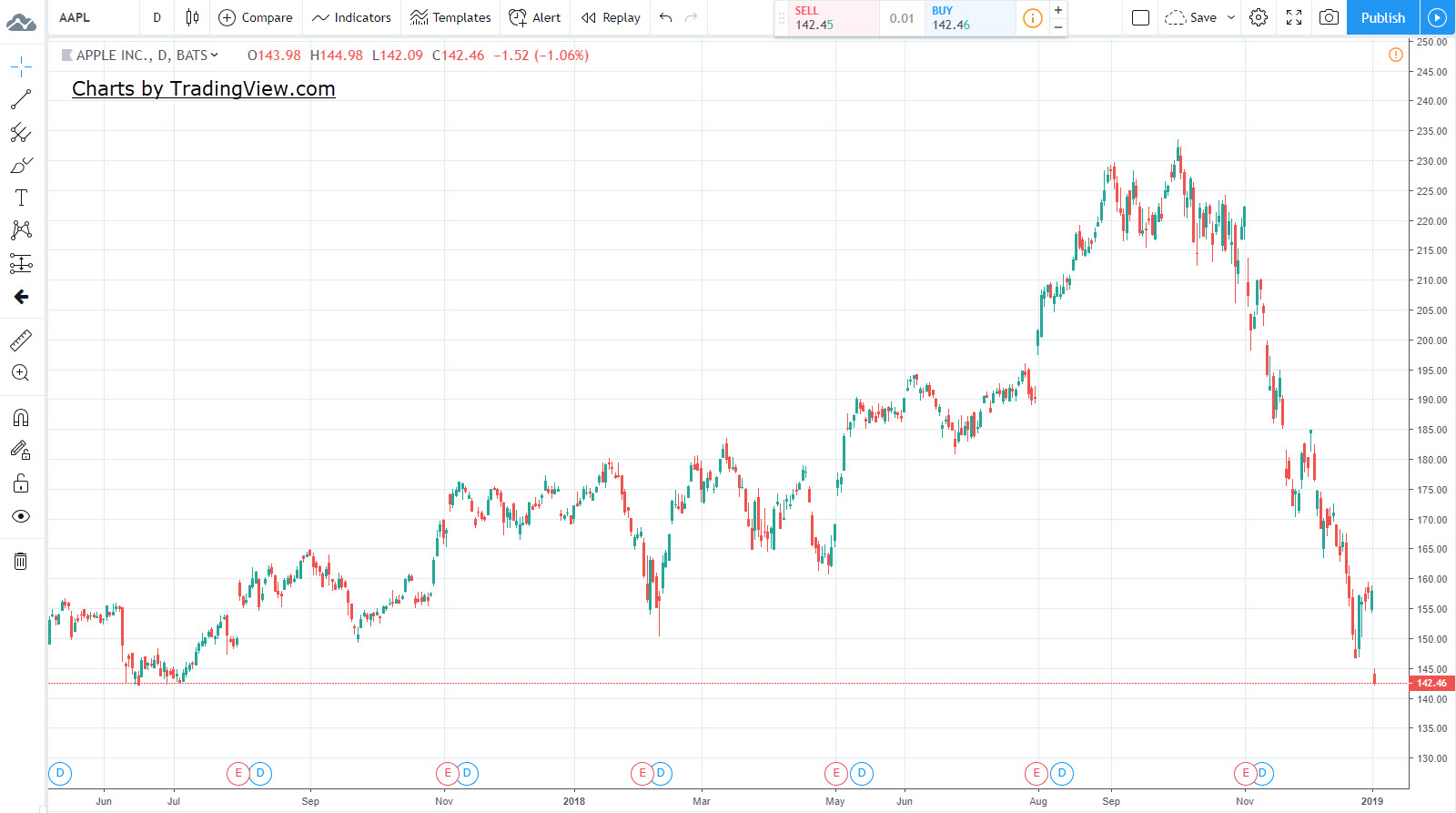Screen dimensions: 1456x813
Task: Click the SELL 142.45 button
Action: 834,18
